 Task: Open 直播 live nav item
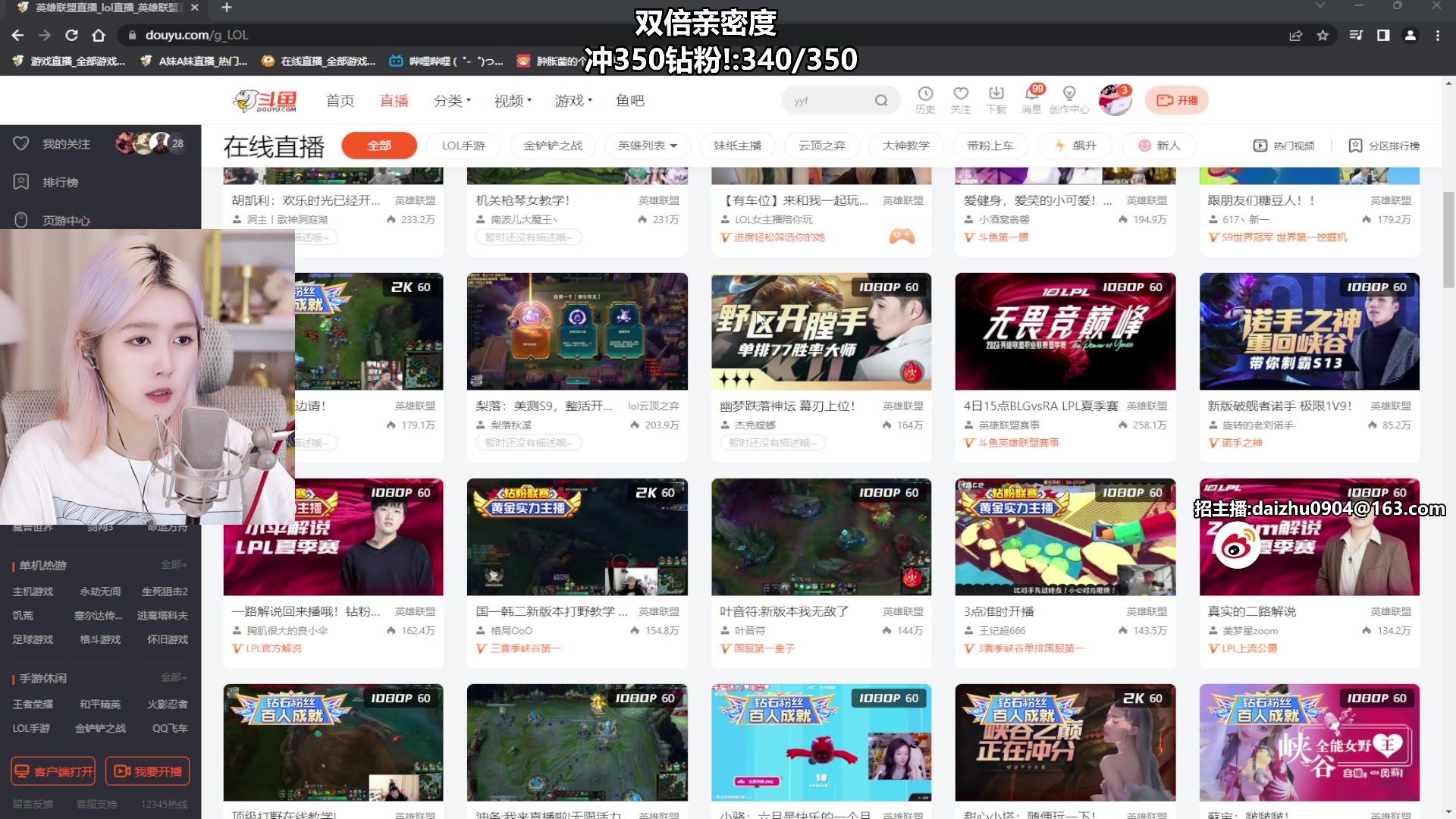tap(394, 101)
